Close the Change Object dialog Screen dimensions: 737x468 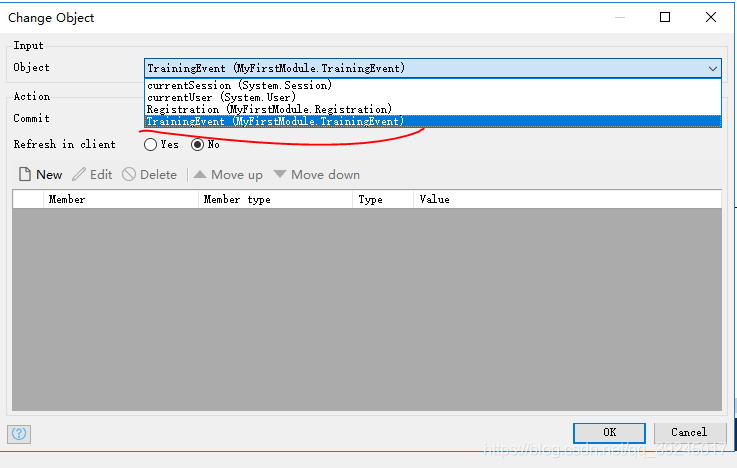pos(711,17)
